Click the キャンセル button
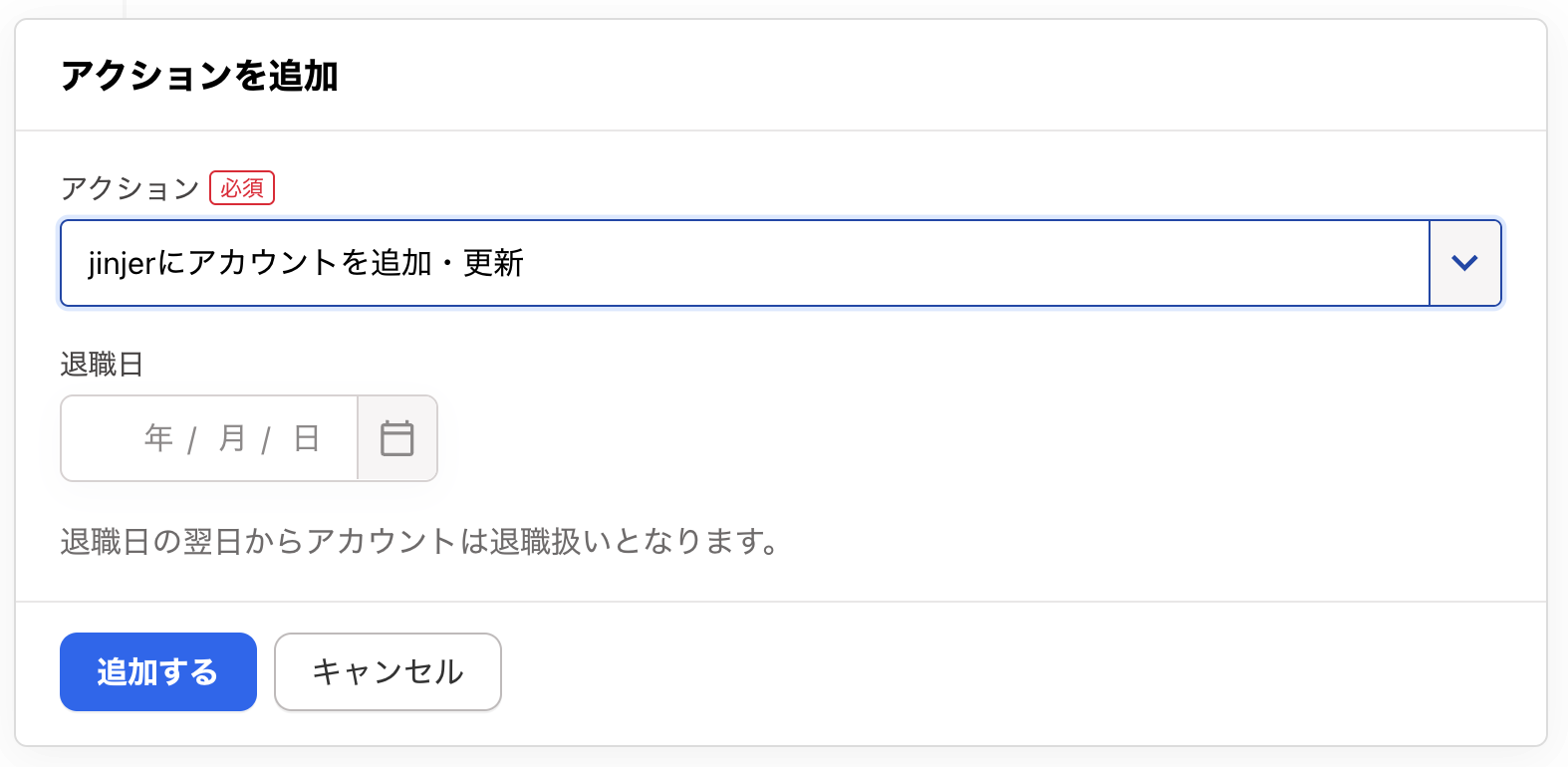Viewport: 1568px width, 767px height. tap(388, 672)
